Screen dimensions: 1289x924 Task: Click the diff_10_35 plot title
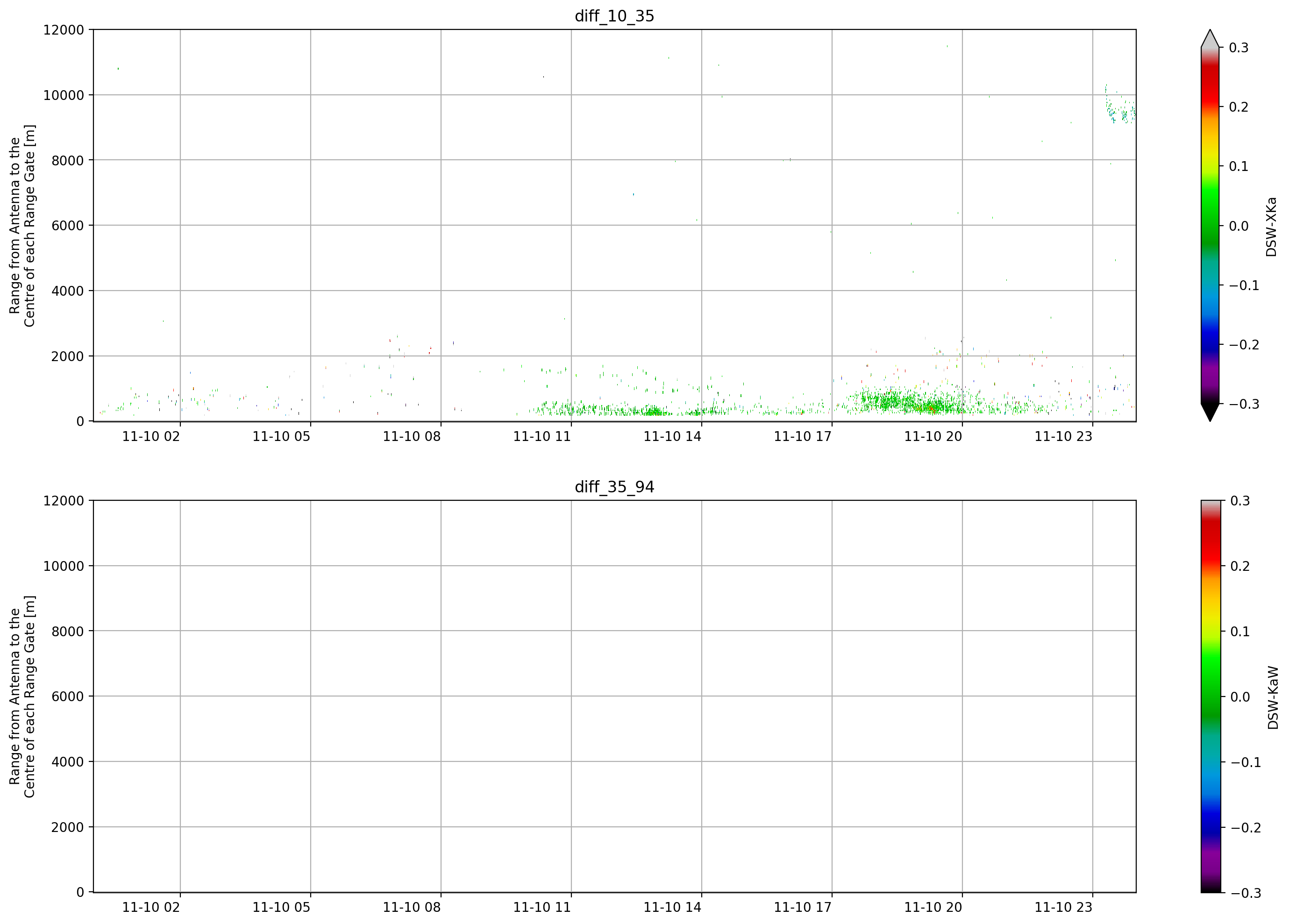pos(614,16)
